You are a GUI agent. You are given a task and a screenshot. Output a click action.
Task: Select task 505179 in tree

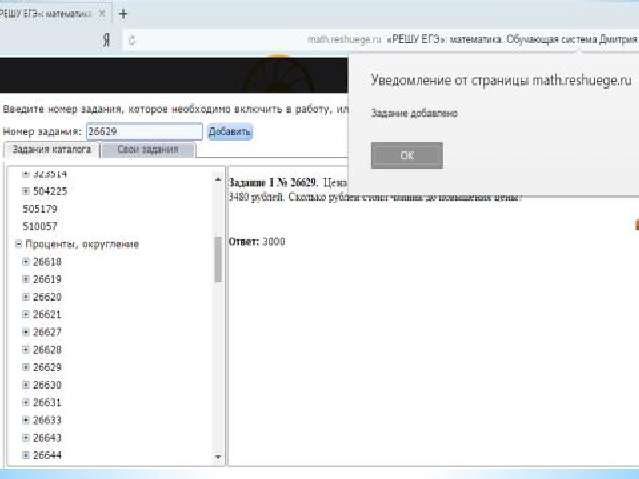[x=40, y=209]
